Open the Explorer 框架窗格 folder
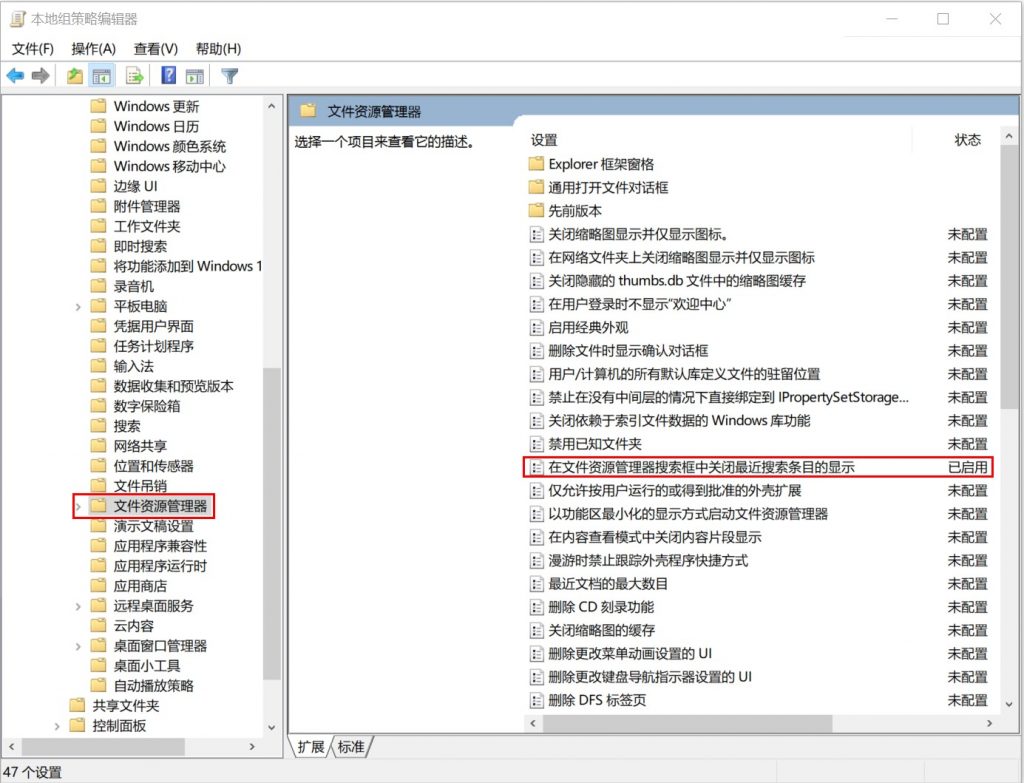Viewport: 1024px width, 783px height. pyautogui.click(x=600, y=164)
